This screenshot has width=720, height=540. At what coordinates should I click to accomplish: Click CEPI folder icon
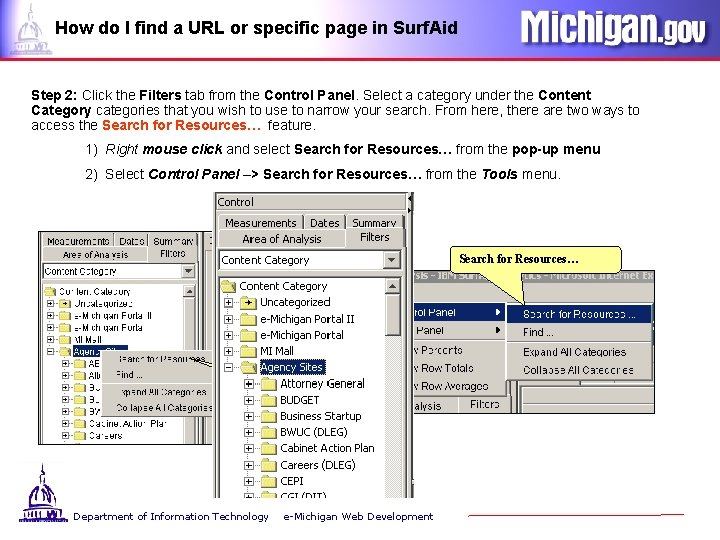point(269,481)
